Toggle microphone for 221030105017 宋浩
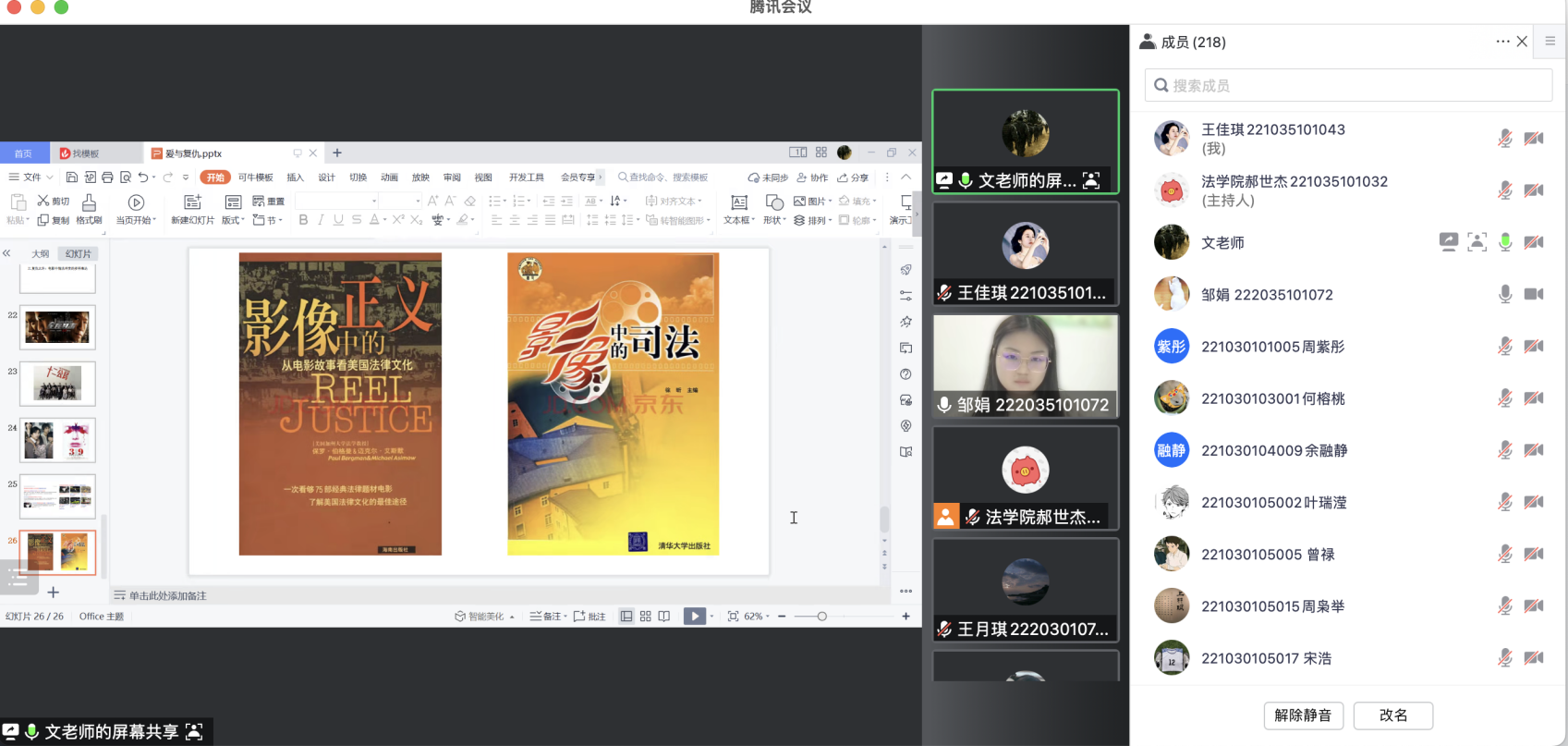This screenshot has width=1568, height=746. [x=1505, y=658]
